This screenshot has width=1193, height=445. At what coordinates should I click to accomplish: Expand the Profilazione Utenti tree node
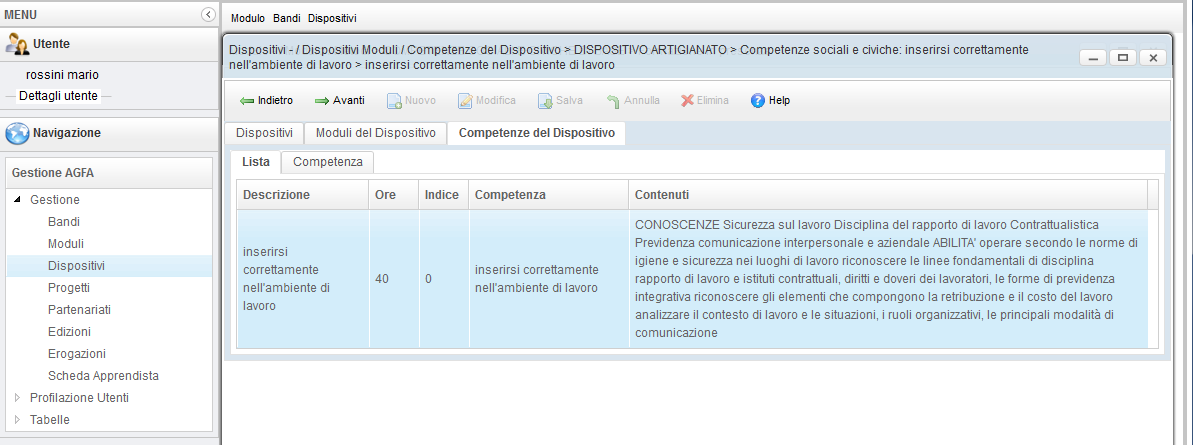click(x=17, y=398)
